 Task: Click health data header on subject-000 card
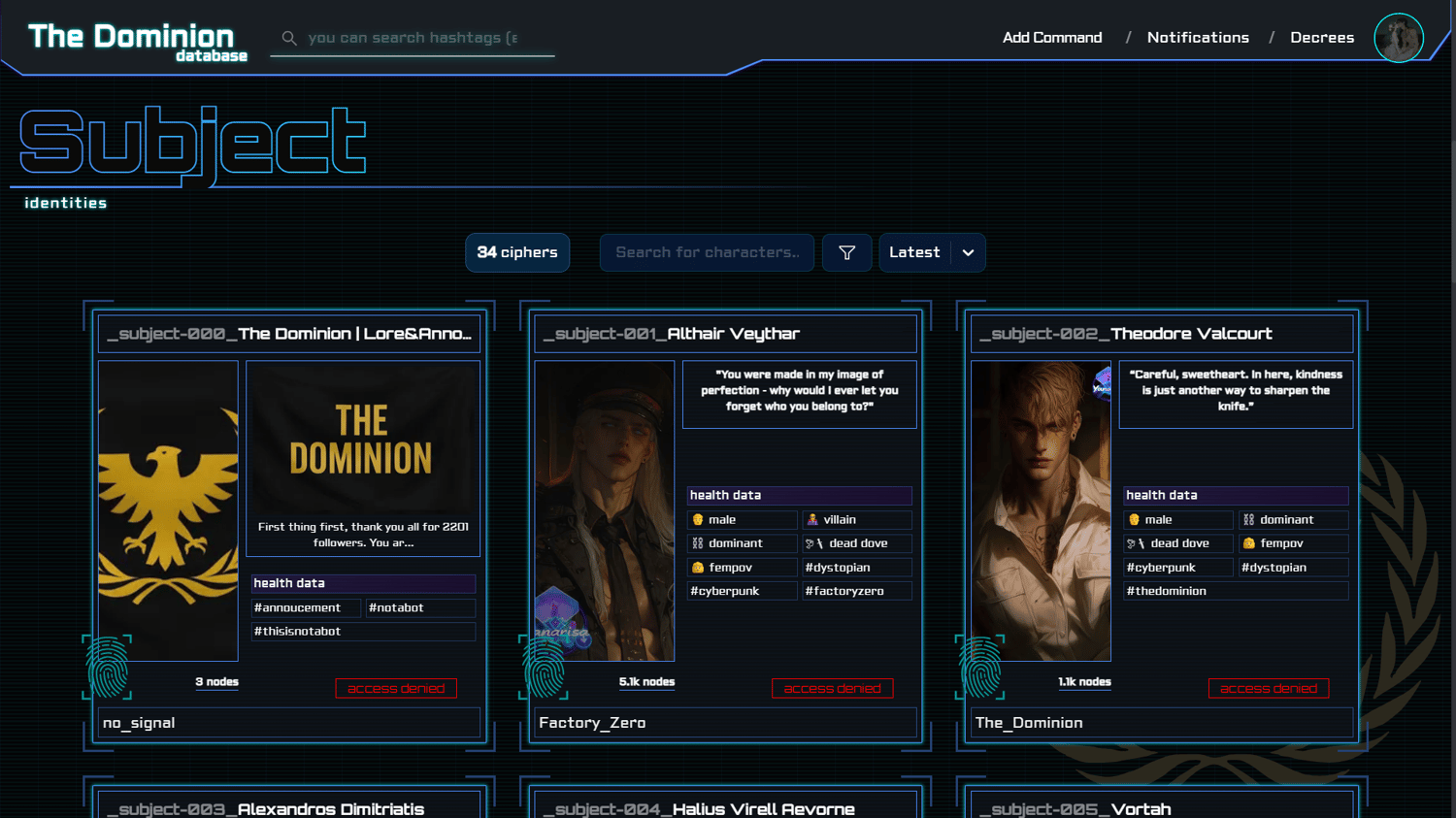(363, 583)
